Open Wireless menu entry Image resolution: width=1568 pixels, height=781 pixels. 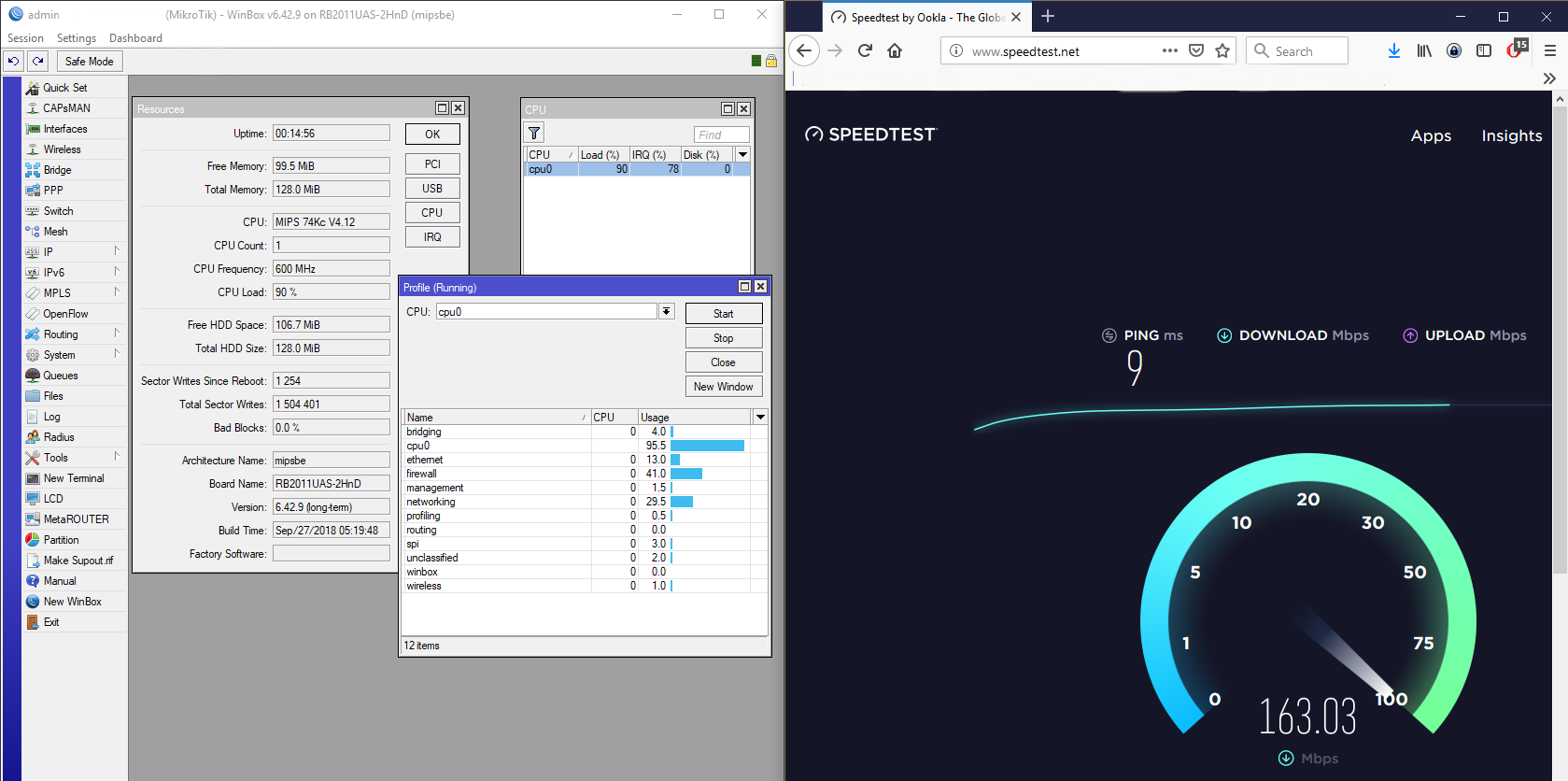62,149
